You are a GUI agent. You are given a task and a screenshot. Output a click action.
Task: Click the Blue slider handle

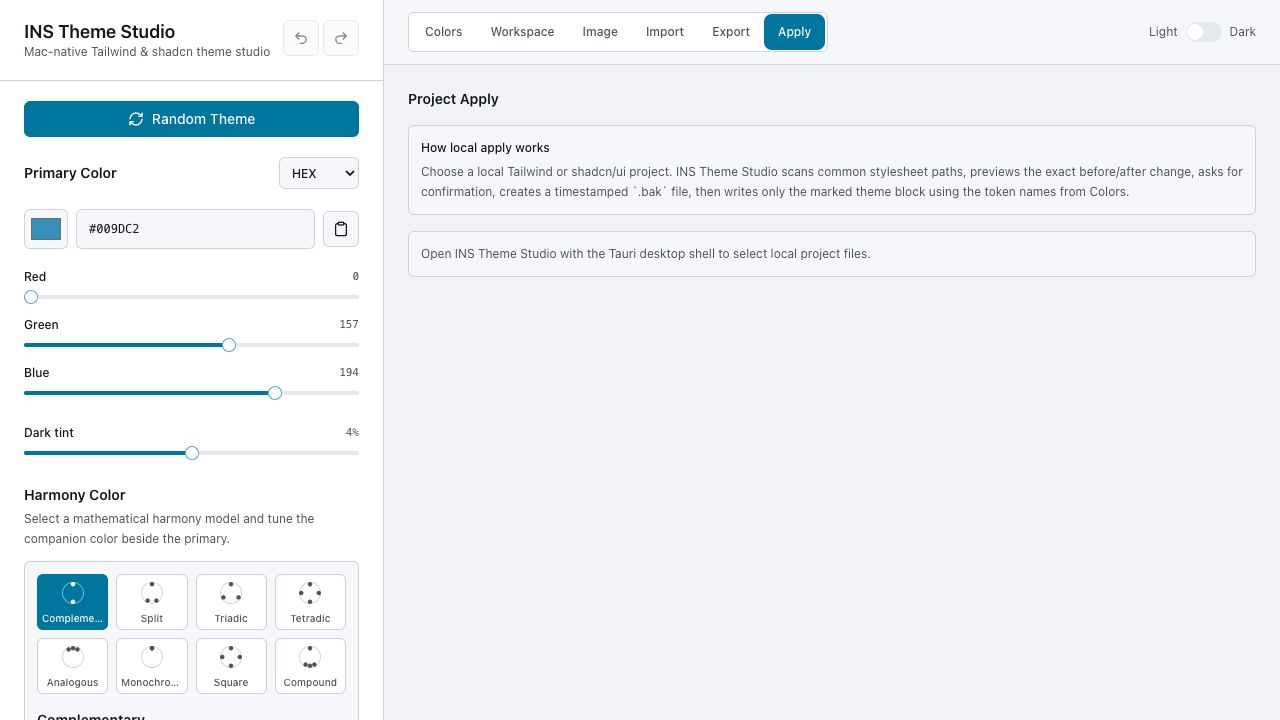click(275, 393)
